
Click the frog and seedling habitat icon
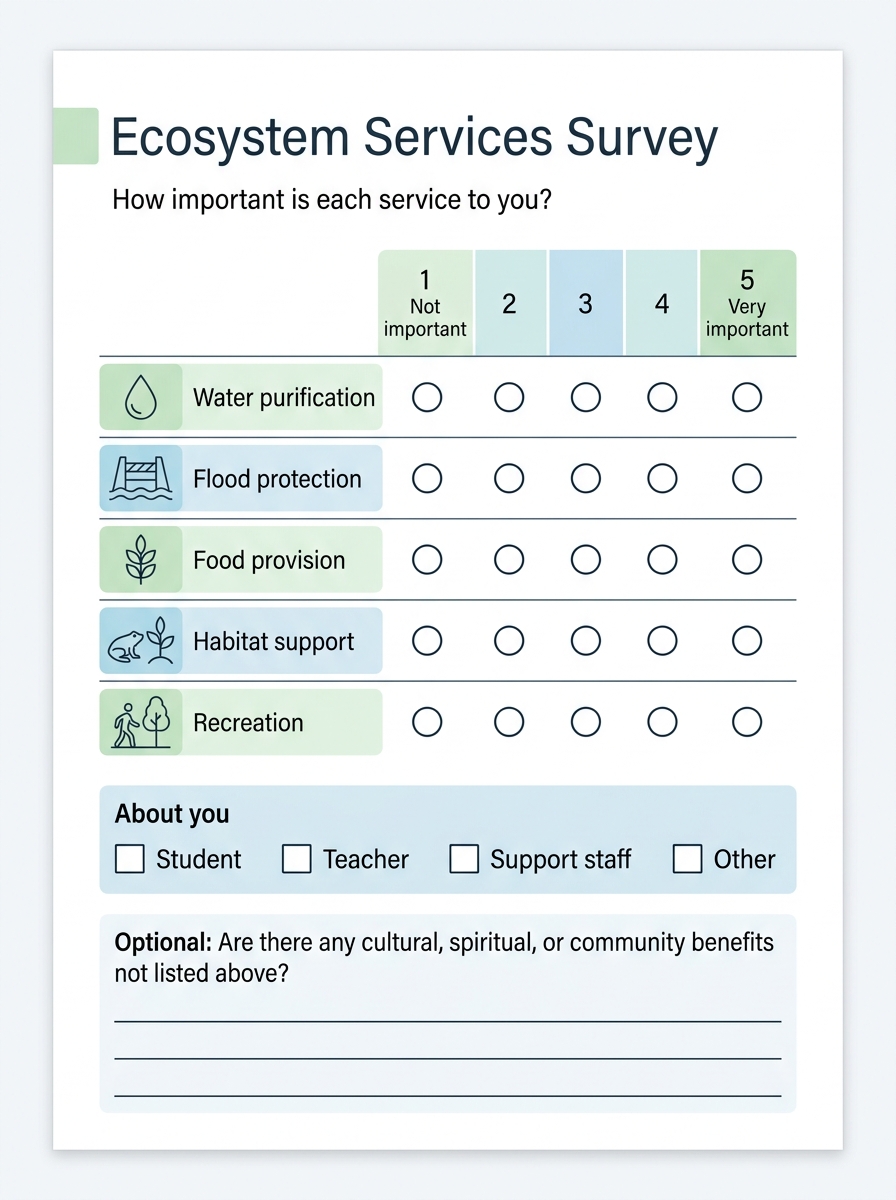[x=140, y=641]
